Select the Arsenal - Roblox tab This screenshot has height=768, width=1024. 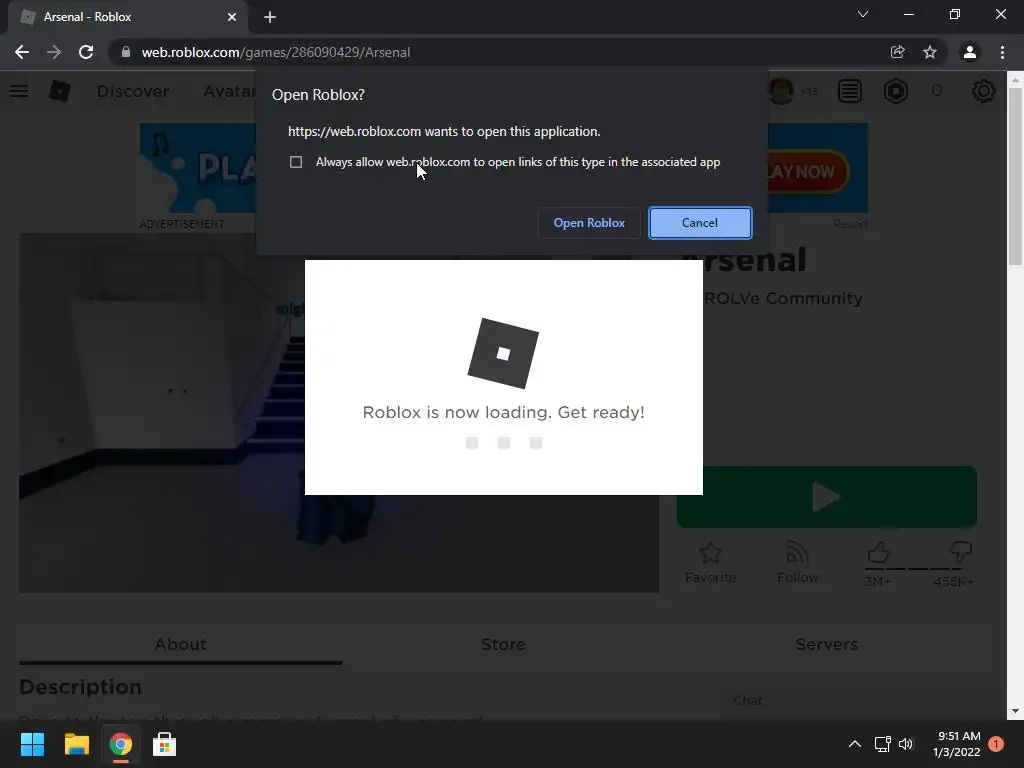tap(127, 17)
